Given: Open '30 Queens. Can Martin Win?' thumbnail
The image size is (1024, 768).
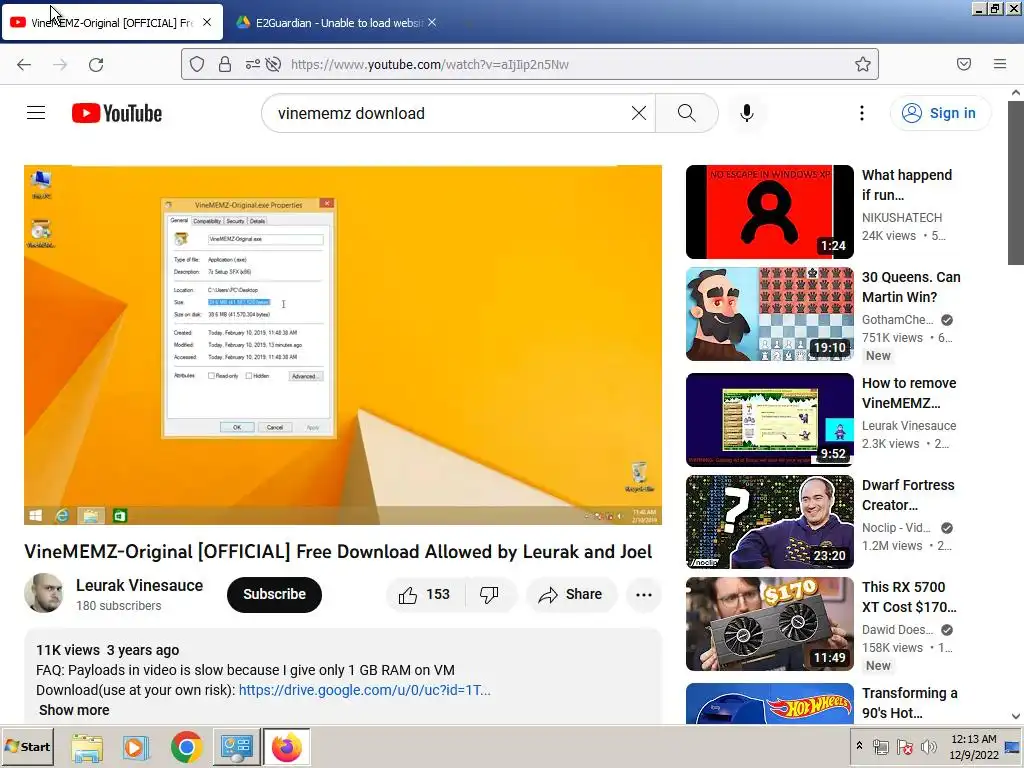Looking at the screenshot, I should 769,313.
